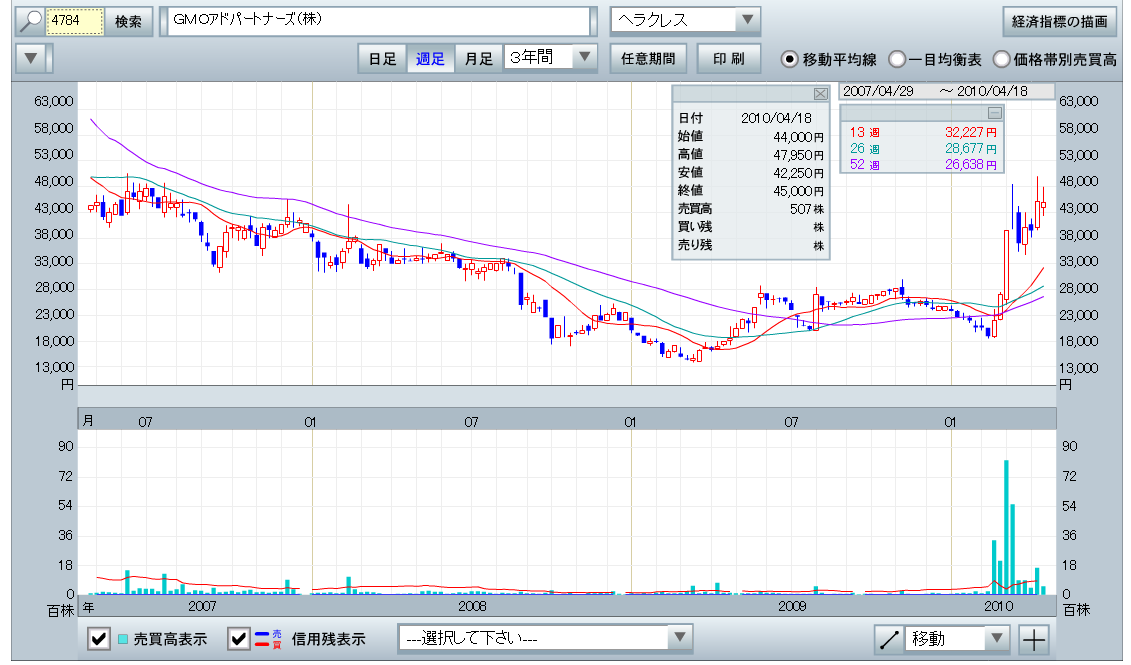Open the ヘラクレス market dropdown
1131x665 pixels.
(x=747, y=21)
